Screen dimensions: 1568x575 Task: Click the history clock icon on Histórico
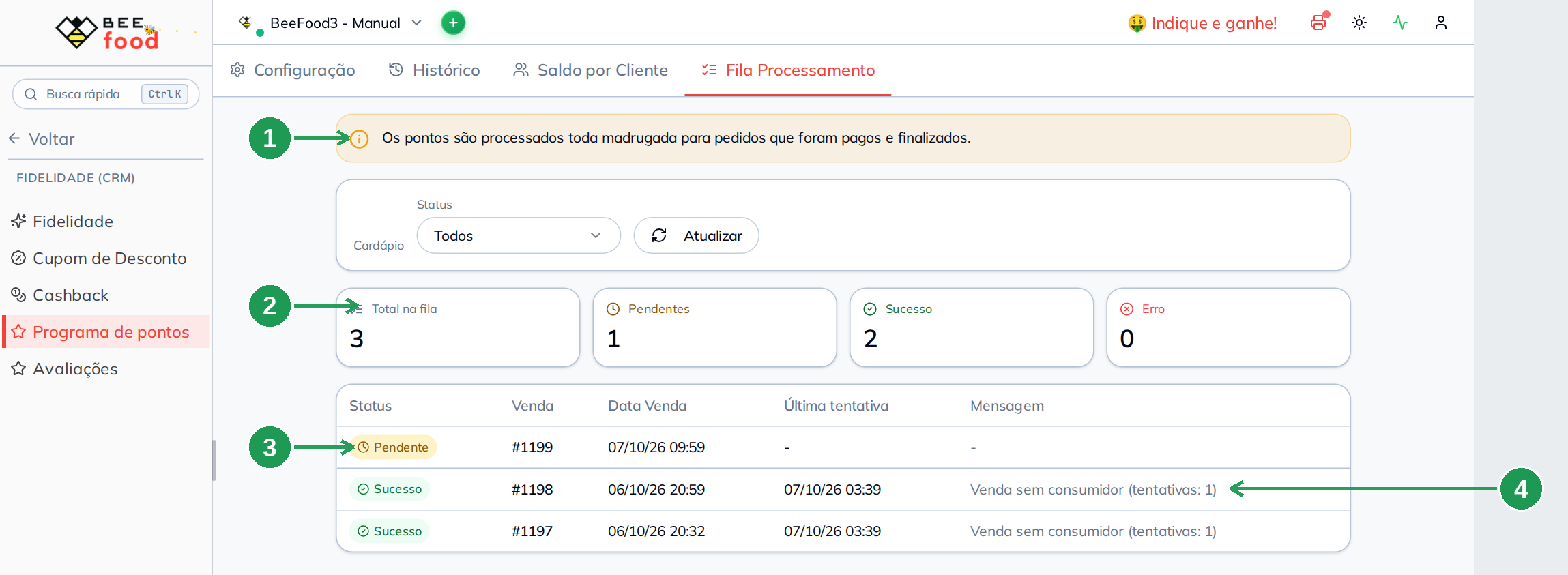pyautogui.click(x=396, y=70)
